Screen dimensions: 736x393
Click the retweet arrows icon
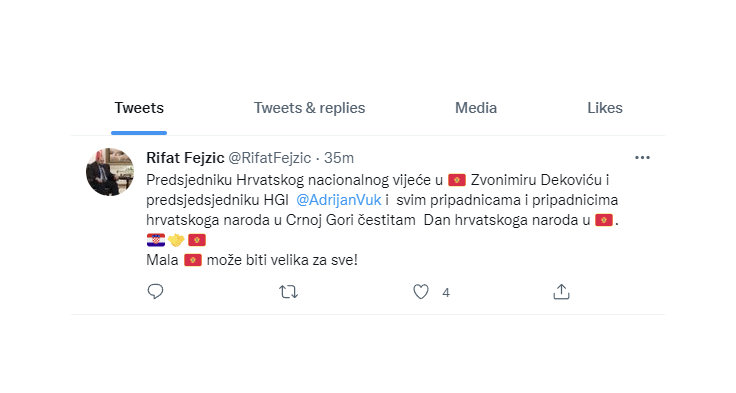288,292
